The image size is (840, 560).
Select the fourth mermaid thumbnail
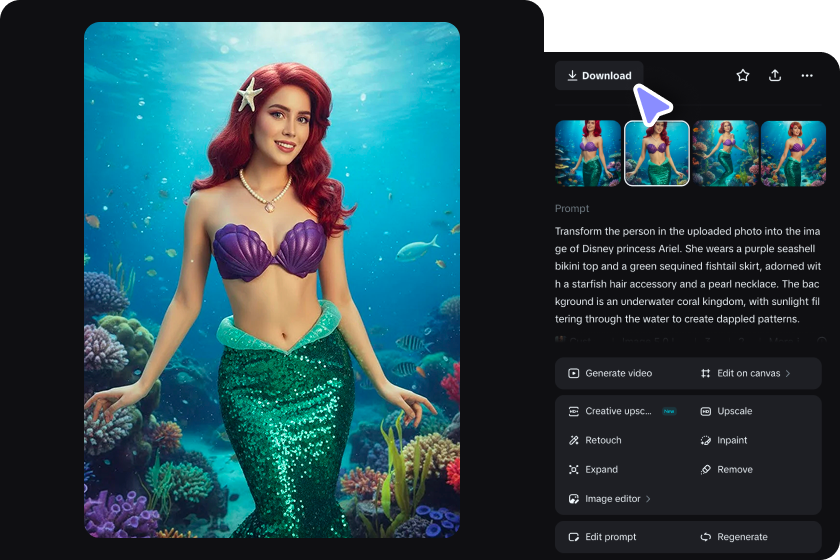coord(793,153)
